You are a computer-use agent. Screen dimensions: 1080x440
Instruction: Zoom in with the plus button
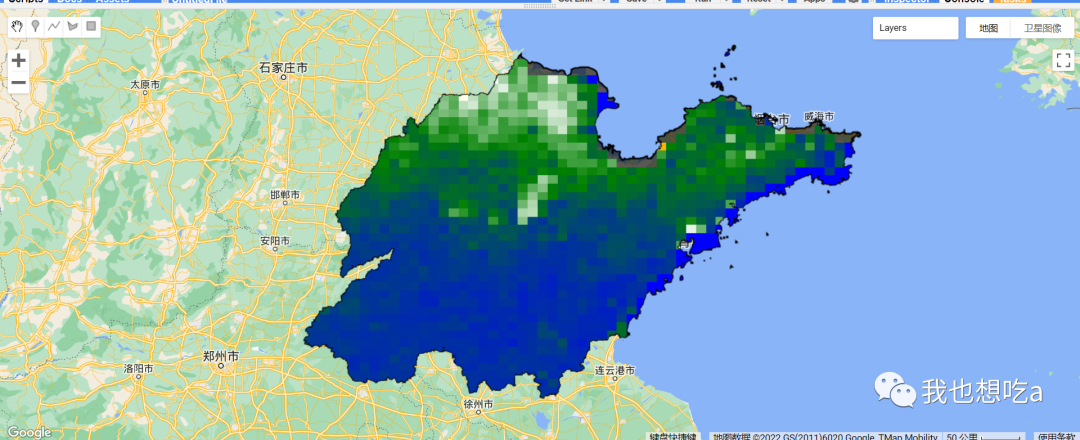click(x=19, y=60)
